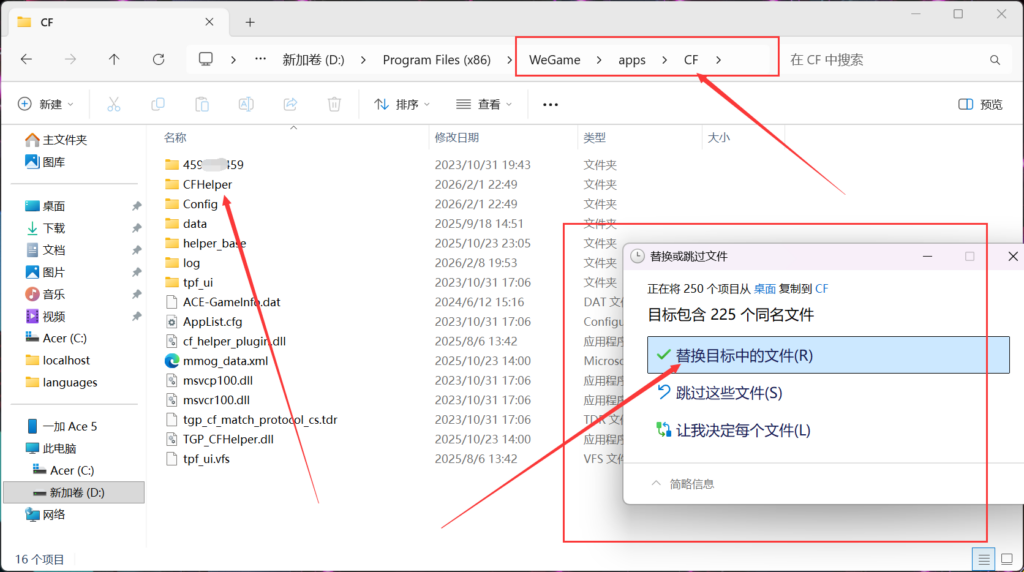Open 桌面 in the sidebar
1024x572 pixels.
(45, 206)
